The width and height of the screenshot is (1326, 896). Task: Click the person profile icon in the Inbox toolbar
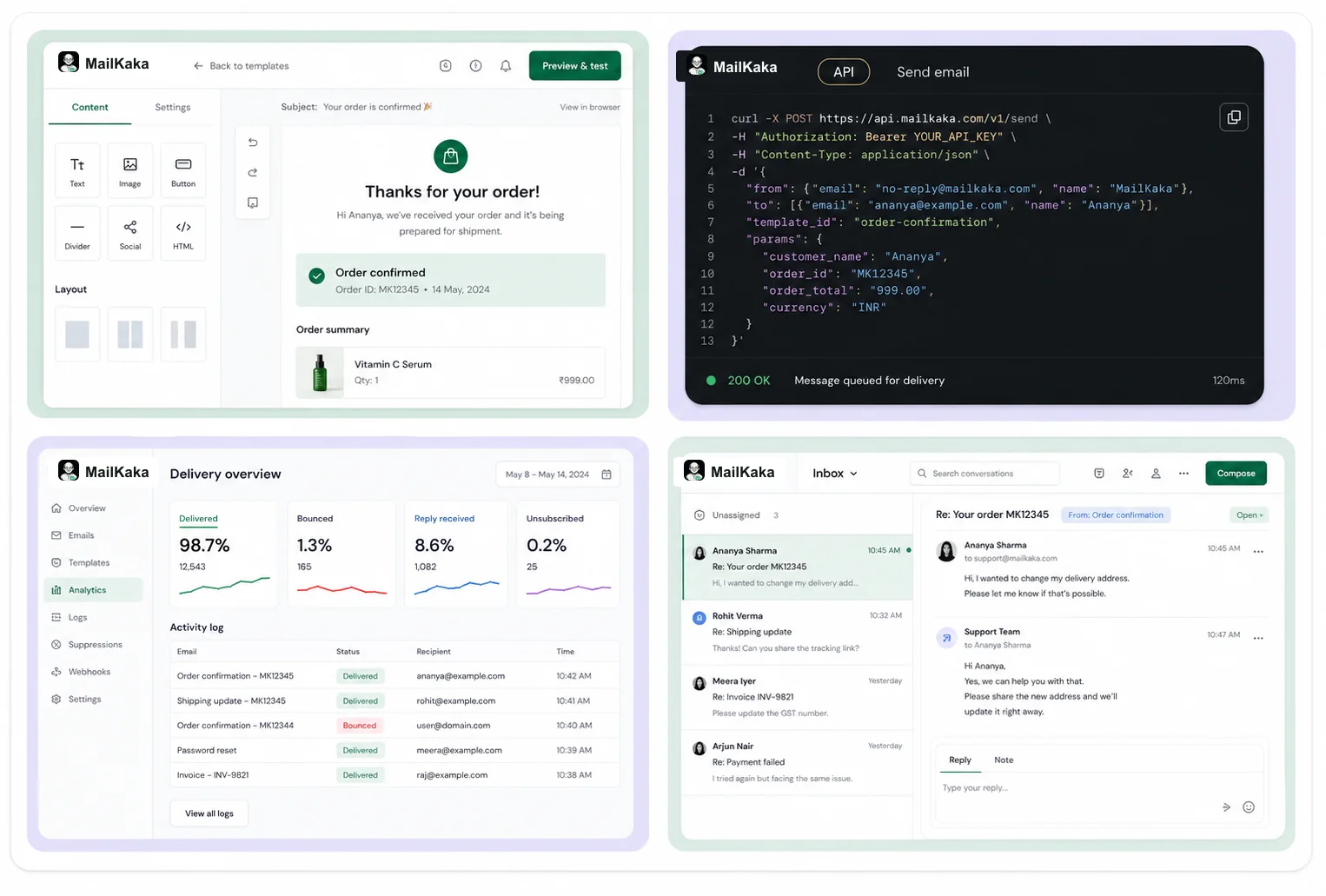pyautogui.click(x=1156, y=474)
